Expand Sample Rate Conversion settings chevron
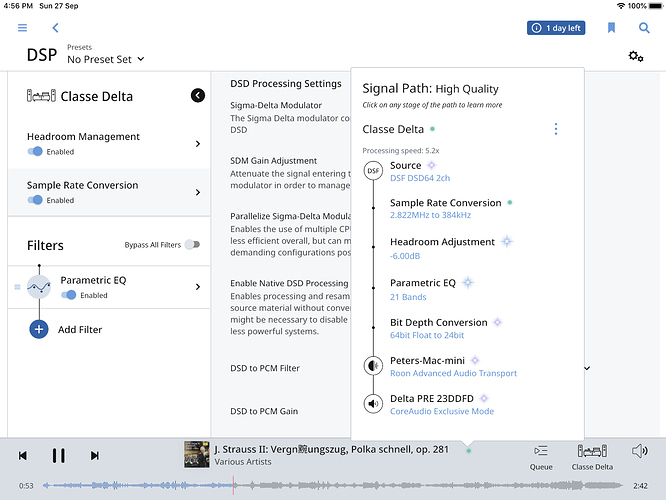This screenshot has height=500, width=666. [198, 192]
